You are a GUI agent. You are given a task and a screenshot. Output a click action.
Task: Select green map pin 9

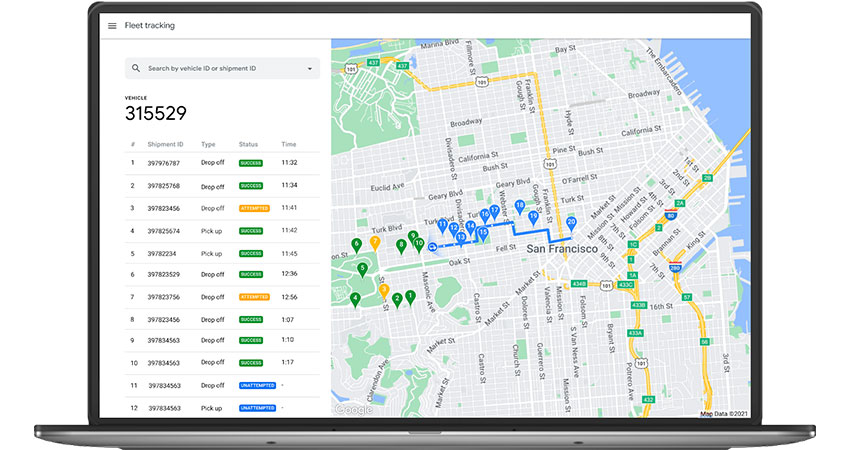coord(413,237)
